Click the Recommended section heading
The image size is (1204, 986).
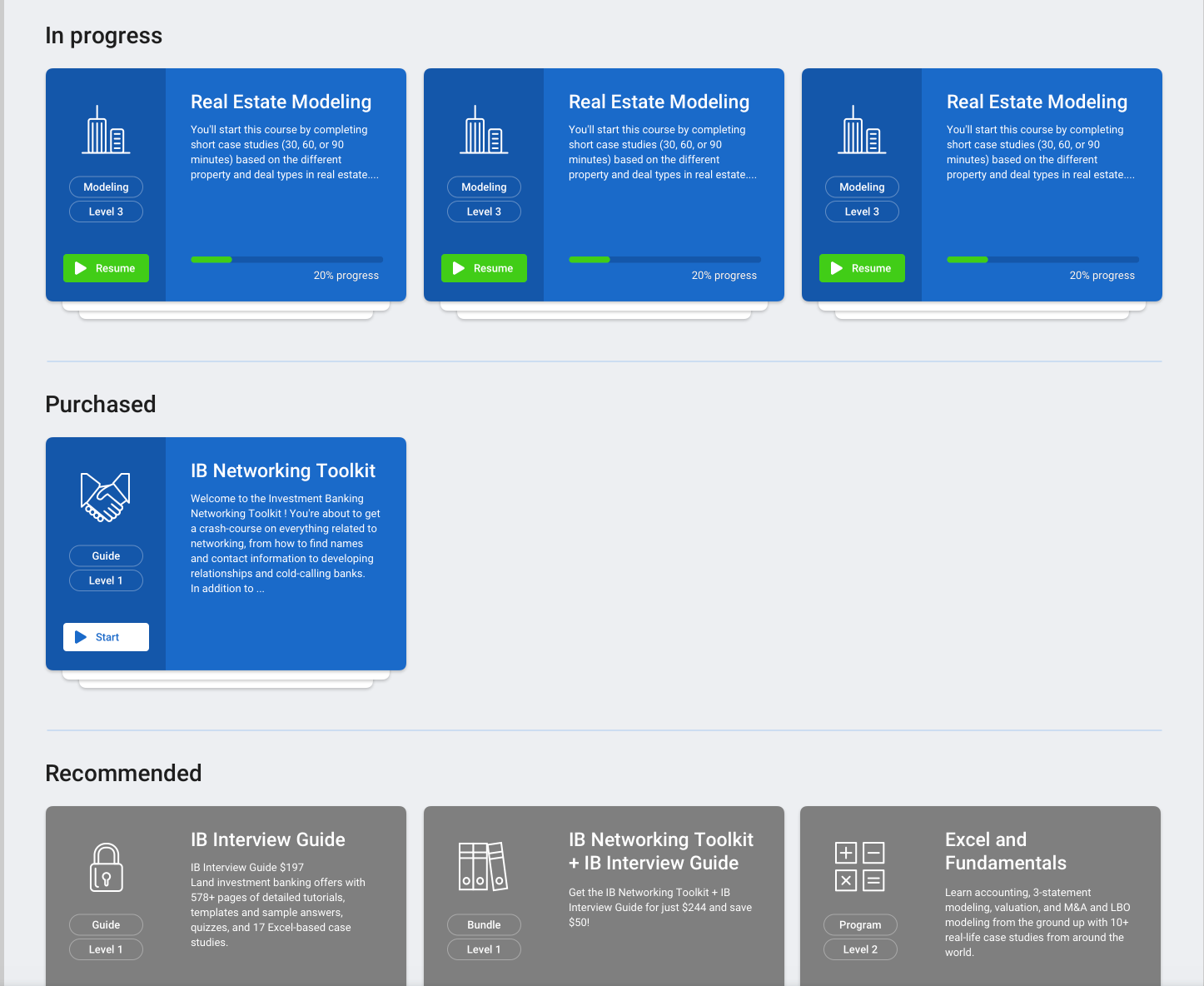coord(123,773)
